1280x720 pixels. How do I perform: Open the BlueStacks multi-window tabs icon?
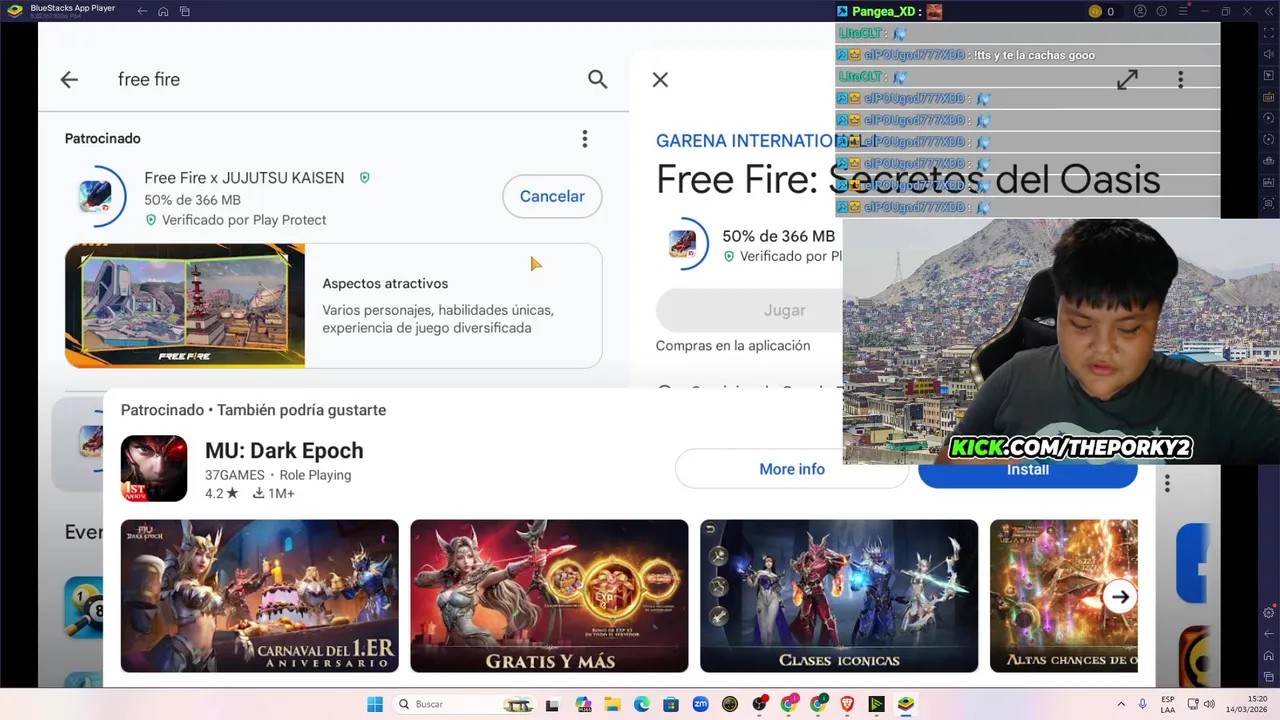click(x=185, y=11)
